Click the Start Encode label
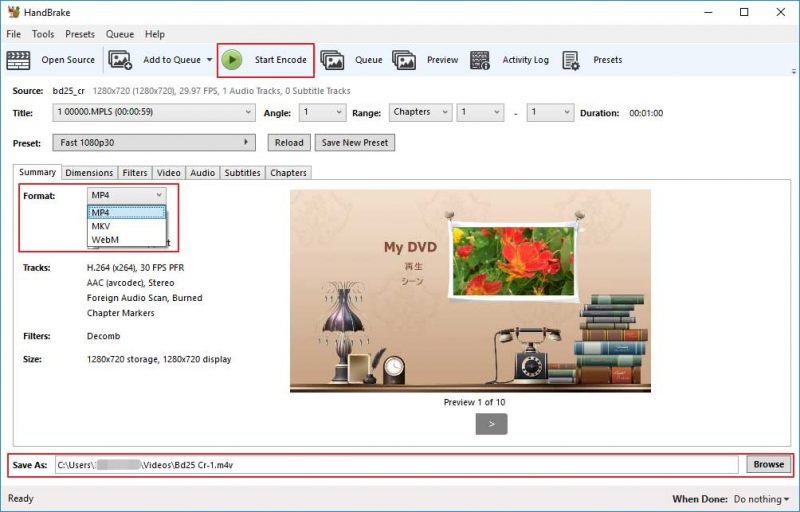Viewport: 800px width, 512px height. pos(281,60)
